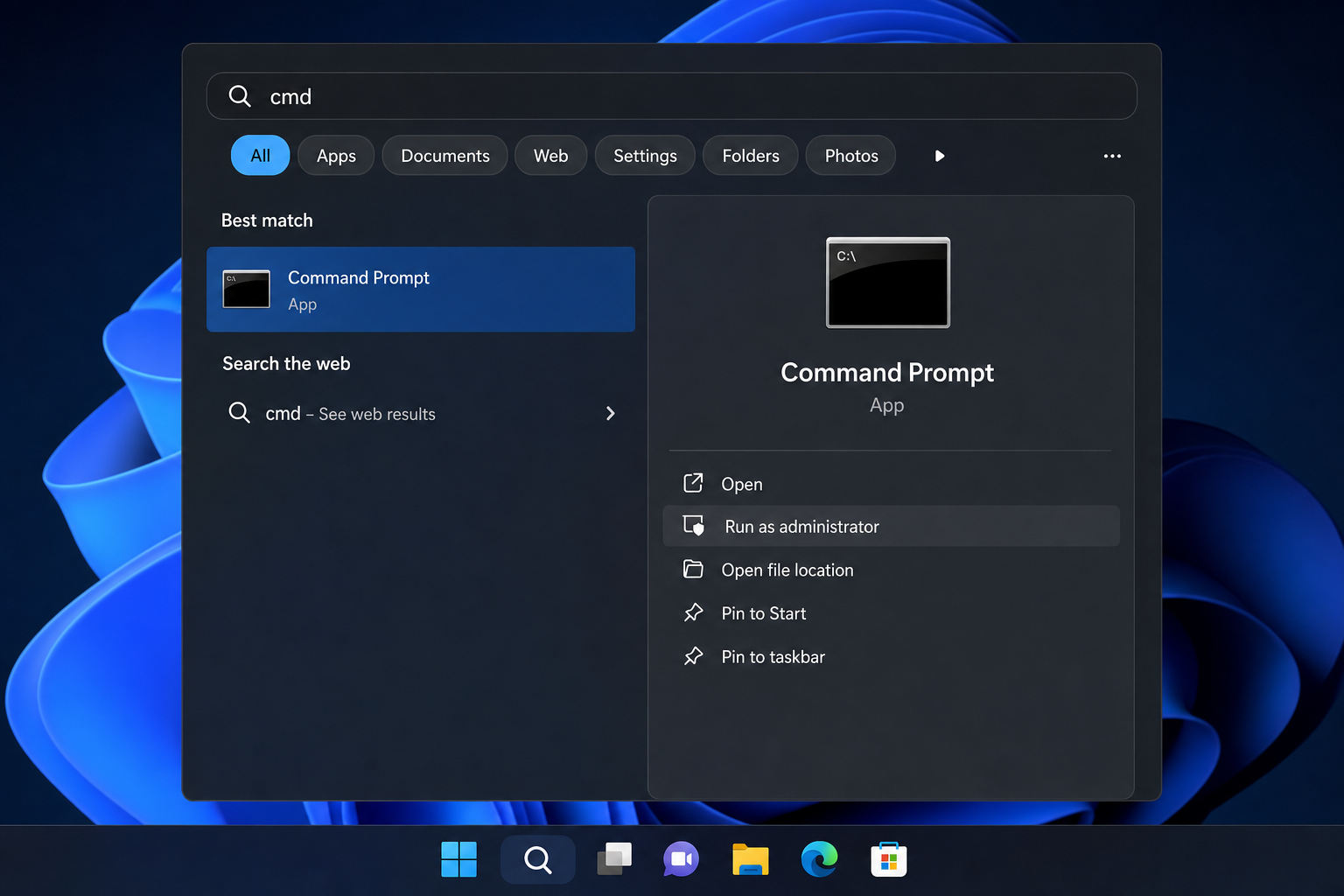Screen dimensions: 1344x896
Task: Open Task View from the taskbar
Action: (614, 859)
